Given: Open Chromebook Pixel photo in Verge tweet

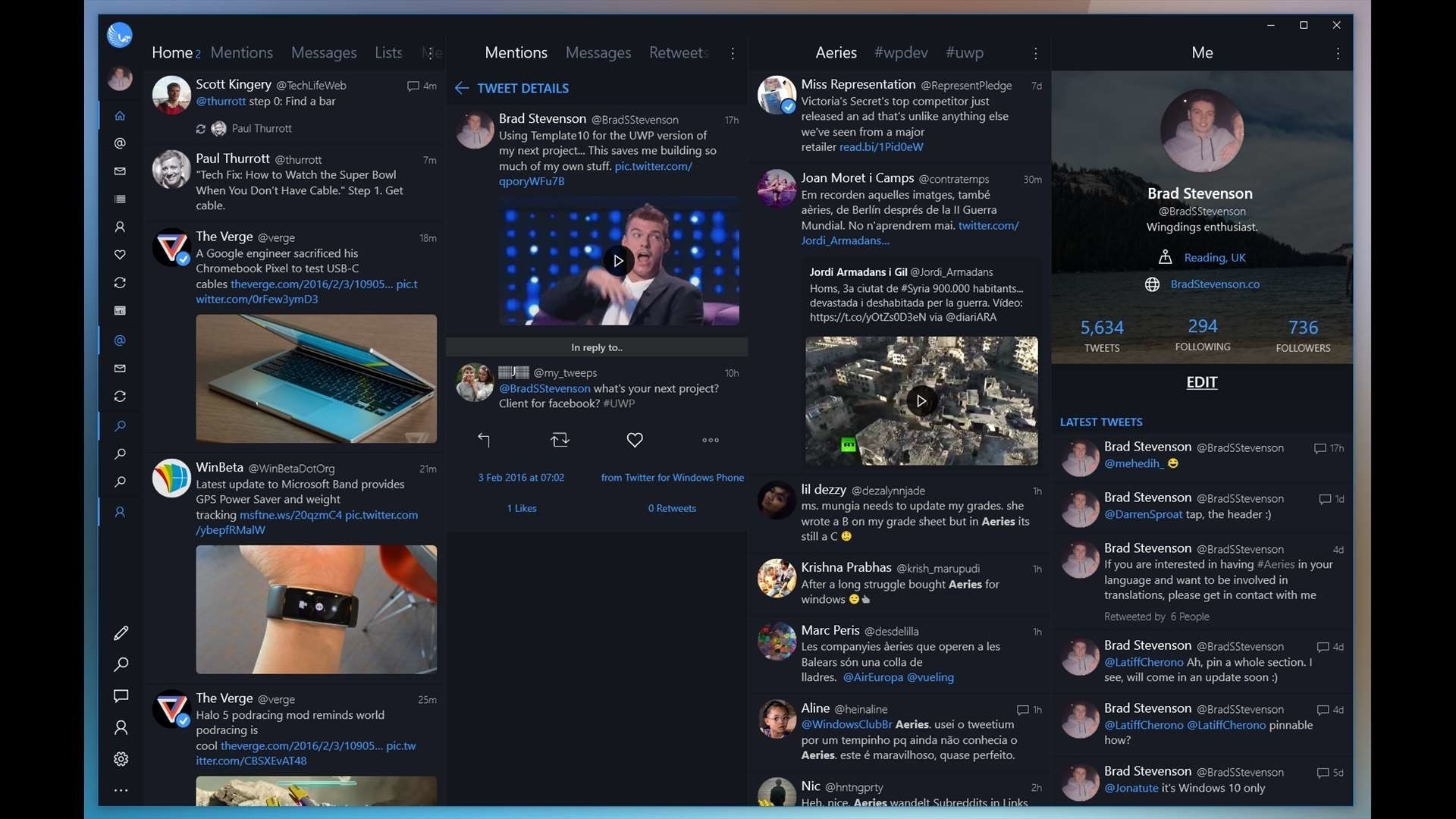Looking at the screenshot, I should pos(316,378).
